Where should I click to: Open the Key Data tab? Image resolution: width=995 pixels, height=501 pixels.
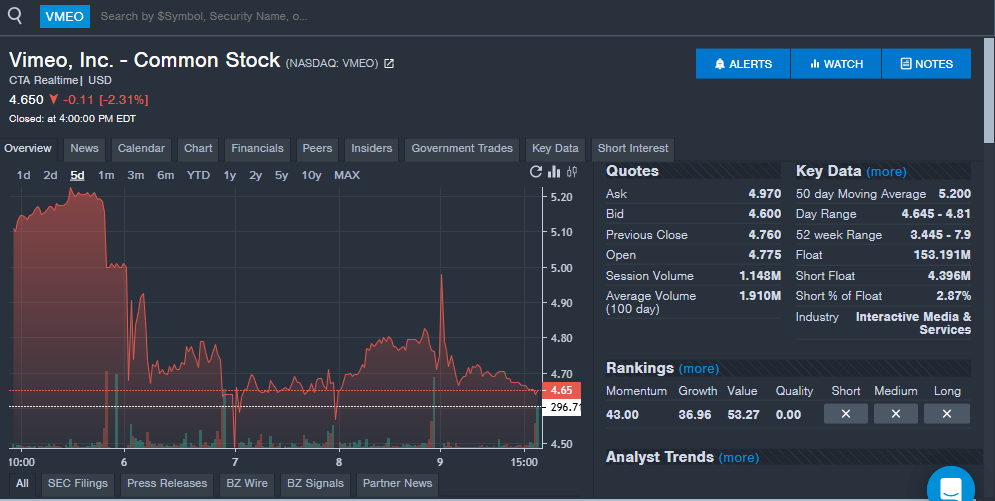point(555,148)
